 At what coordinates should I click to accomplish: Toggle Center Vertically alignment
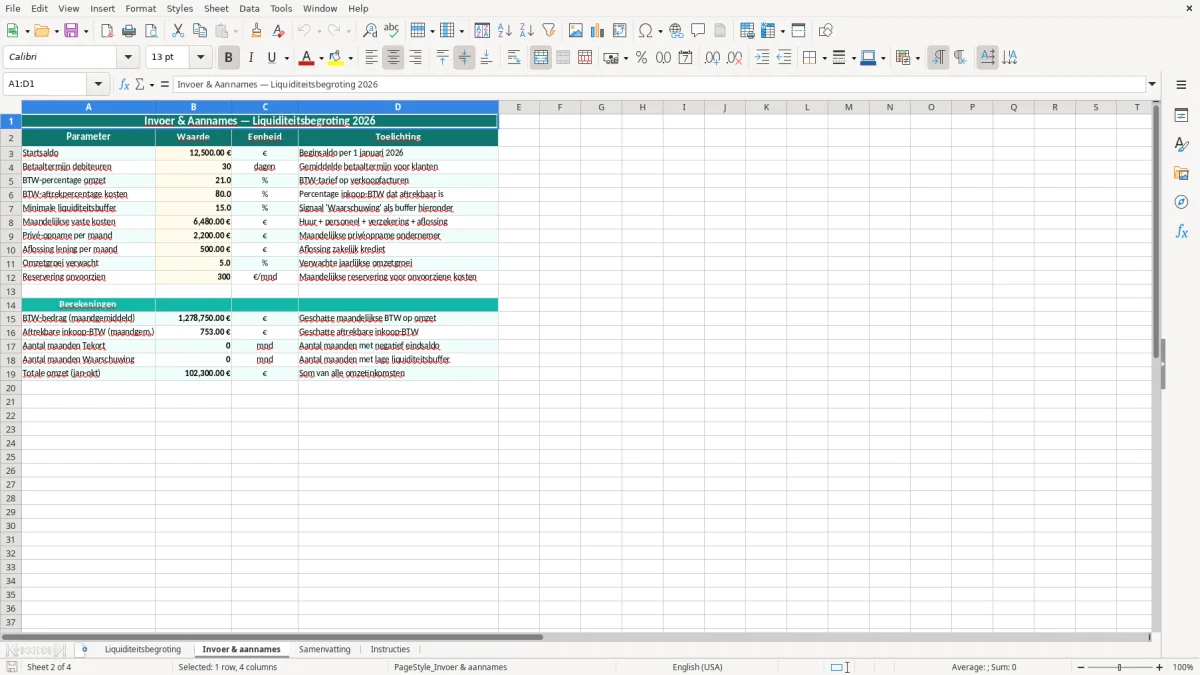click(464, 58)
